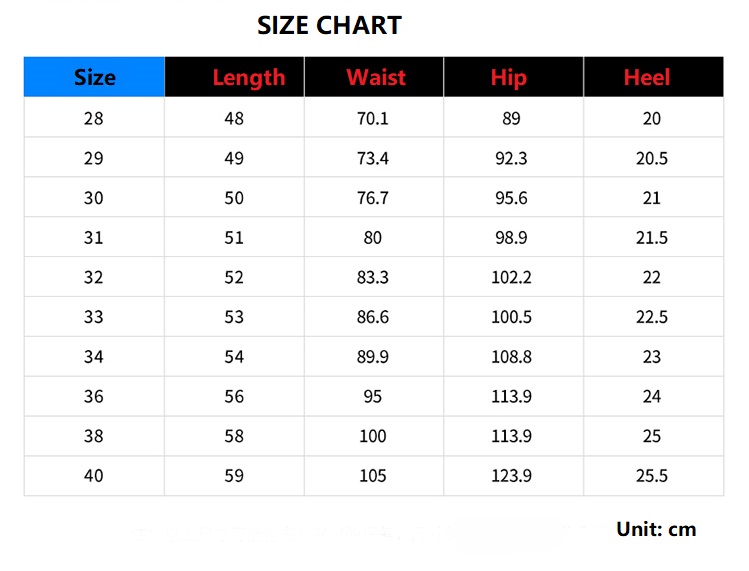Select the Waist column header

376,77
